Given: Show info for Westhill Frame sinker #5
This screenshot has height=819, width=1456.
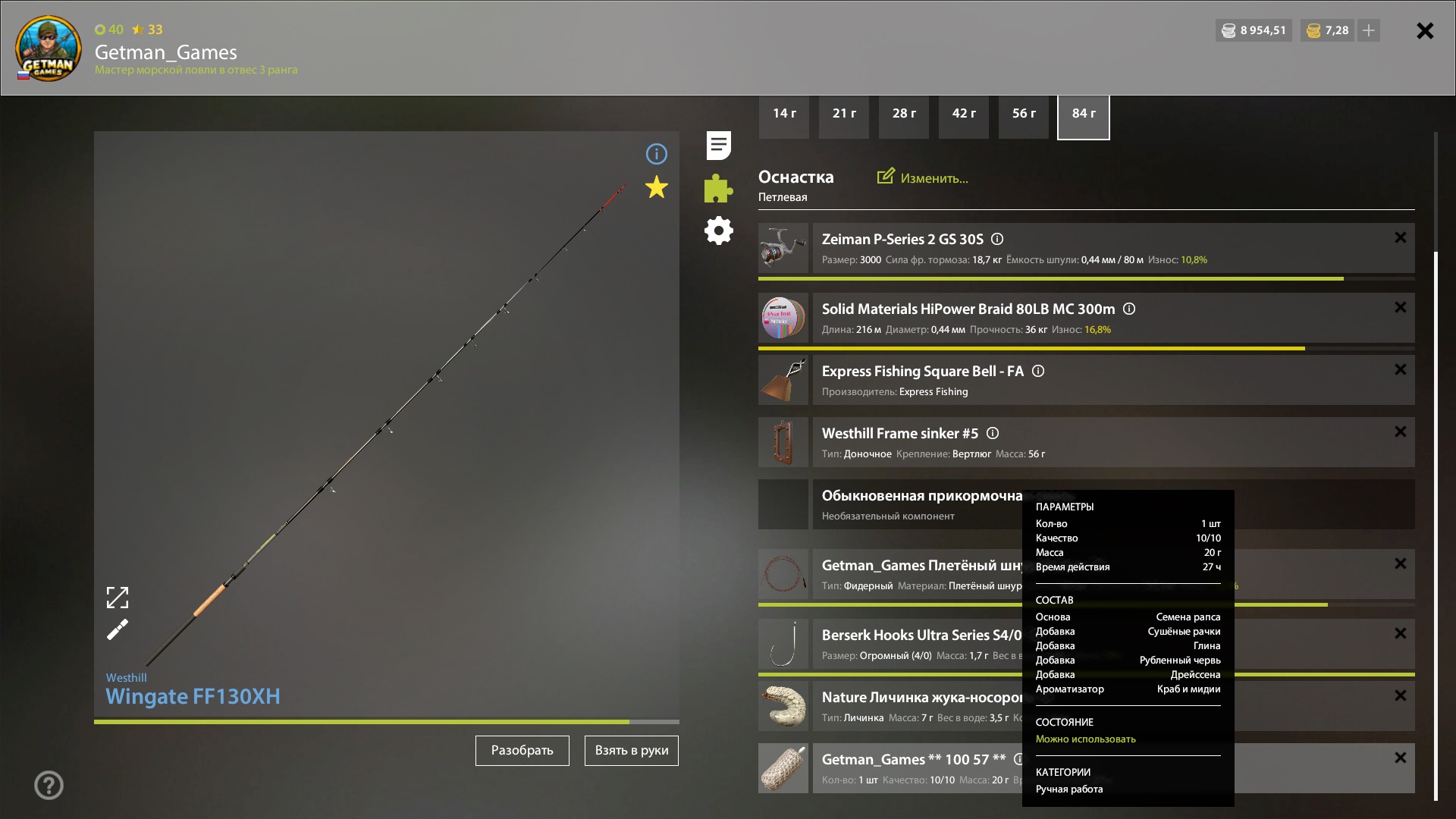Looking at the screenshot, I should 993,433.
